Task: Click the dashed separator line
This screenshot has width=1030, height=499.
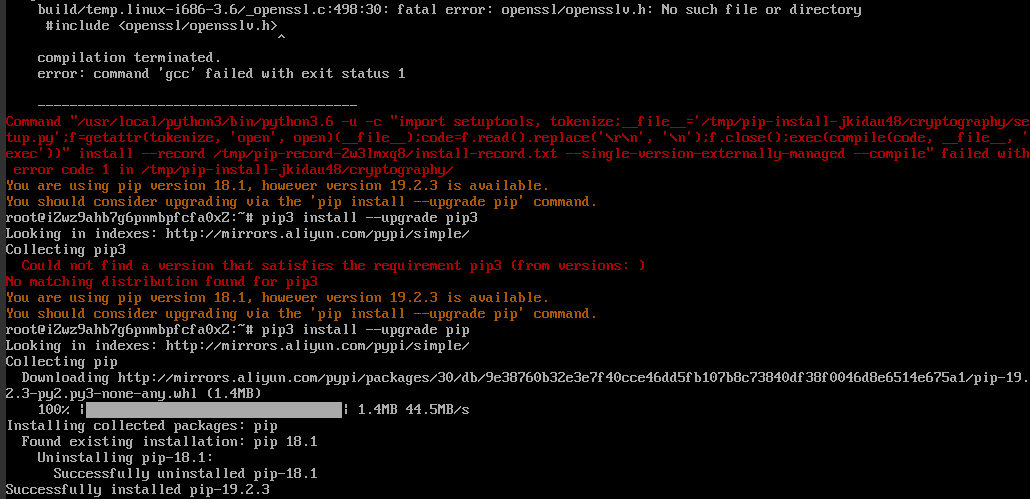Action: 197,104
